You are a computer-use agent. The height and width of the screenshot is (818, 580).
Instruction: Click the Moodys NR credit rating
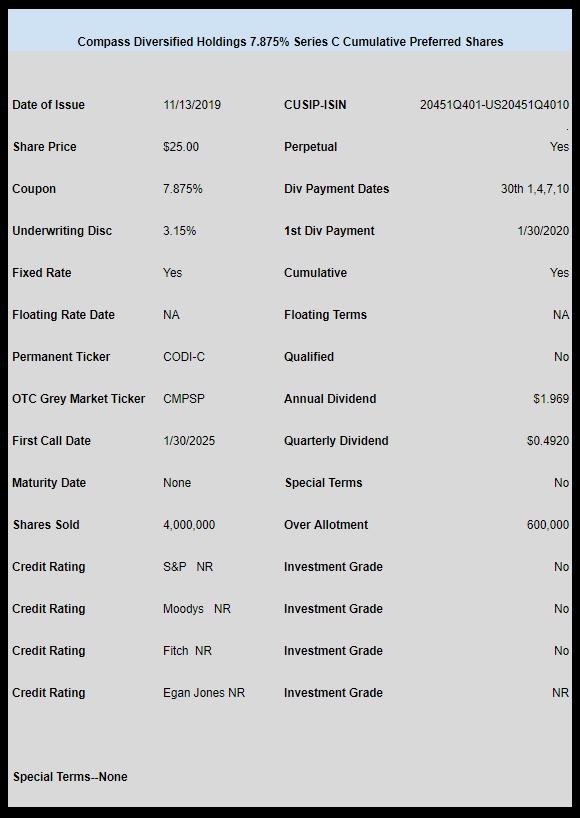197,609
